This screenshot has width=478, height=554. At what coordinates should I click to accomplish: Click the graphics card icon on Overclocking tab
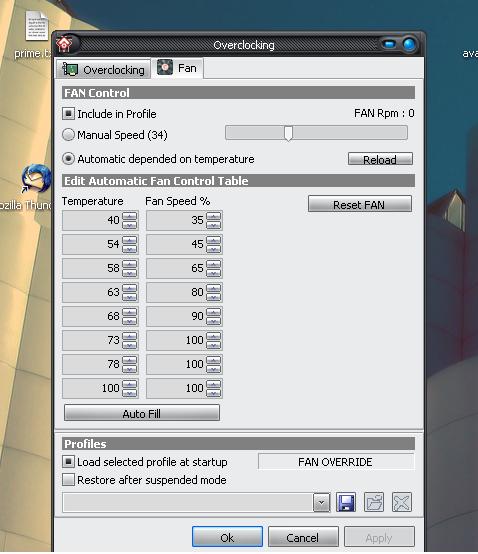pos(70,69)
